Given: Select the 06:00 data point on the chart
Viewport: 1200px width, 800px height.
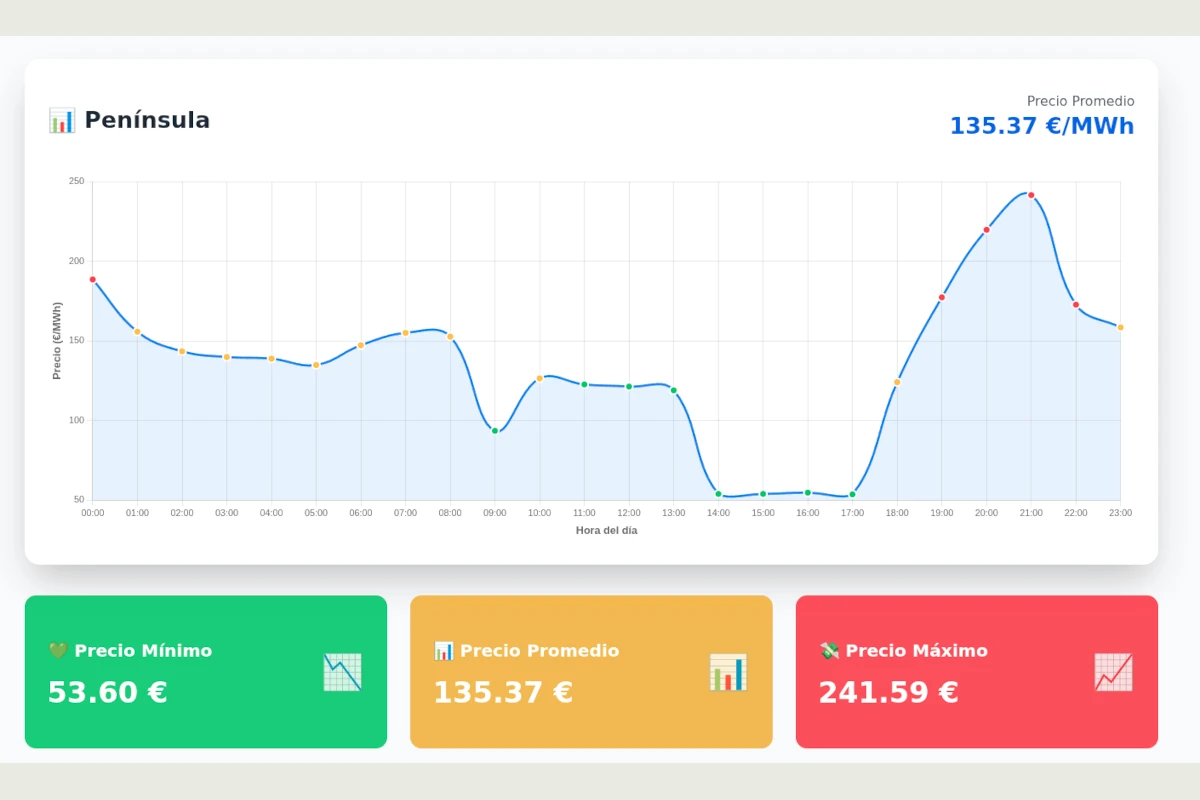Looking at the screenshot, I should pos(361,345).
